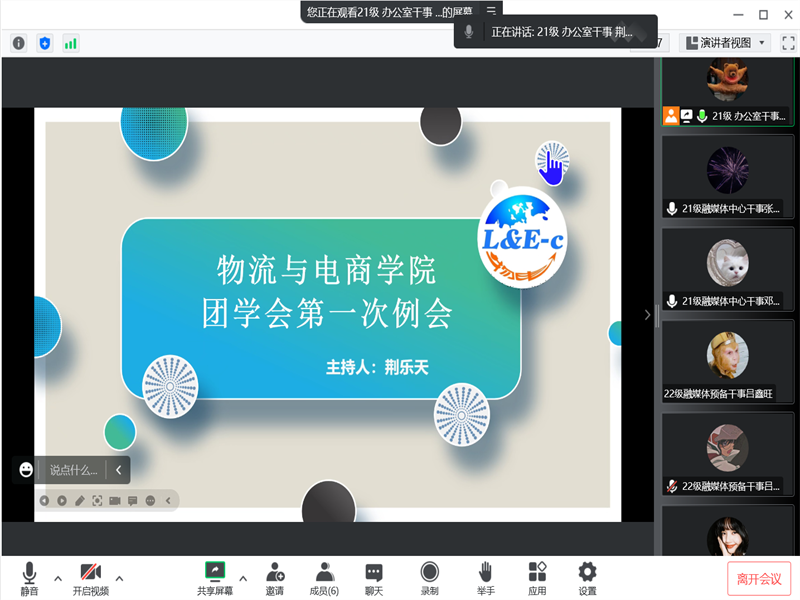800x600 pixels.
Task: Toggle the 静音 microphone mute
Action: pos(29,577)
